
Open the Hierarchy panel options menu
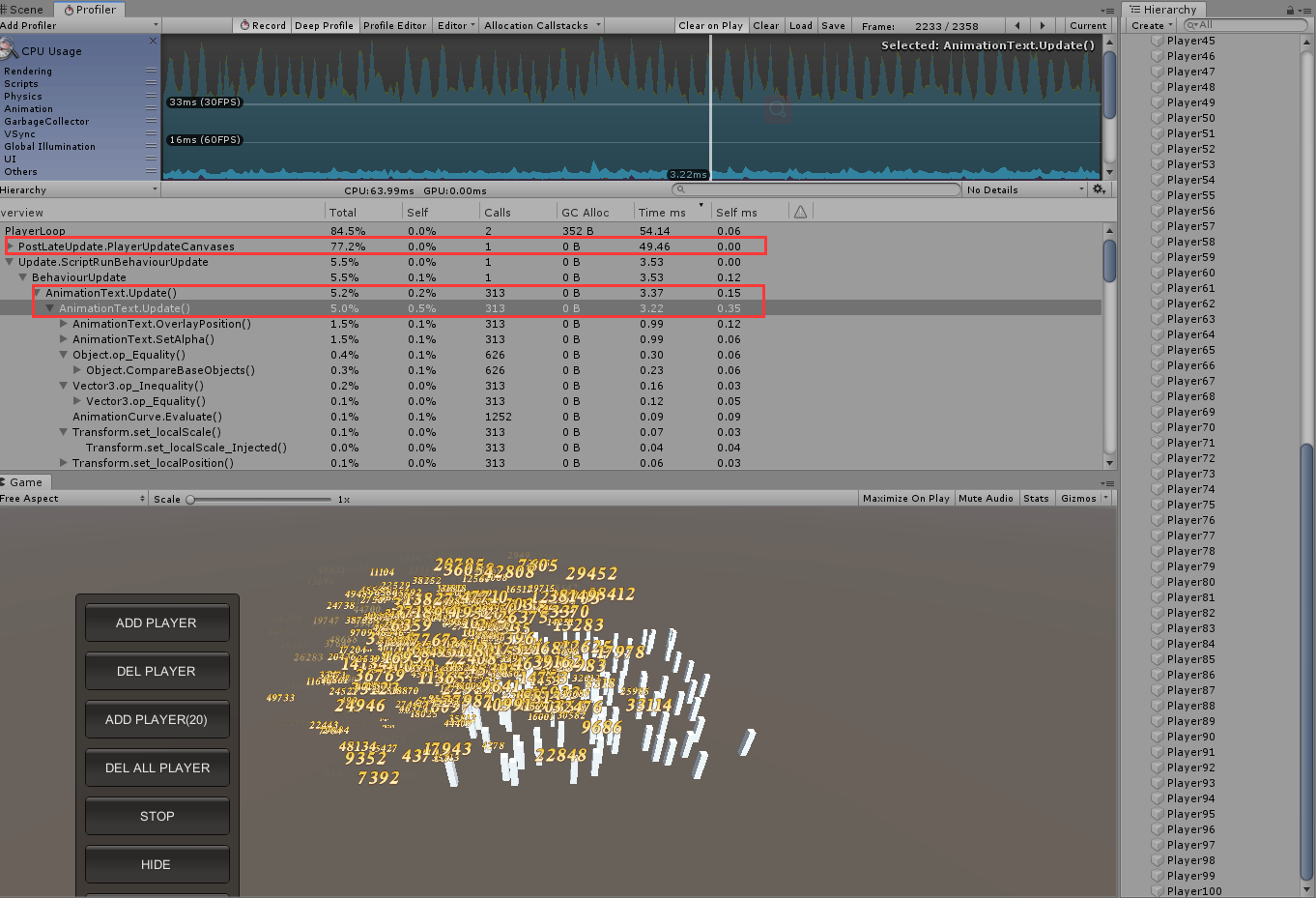1304,10
